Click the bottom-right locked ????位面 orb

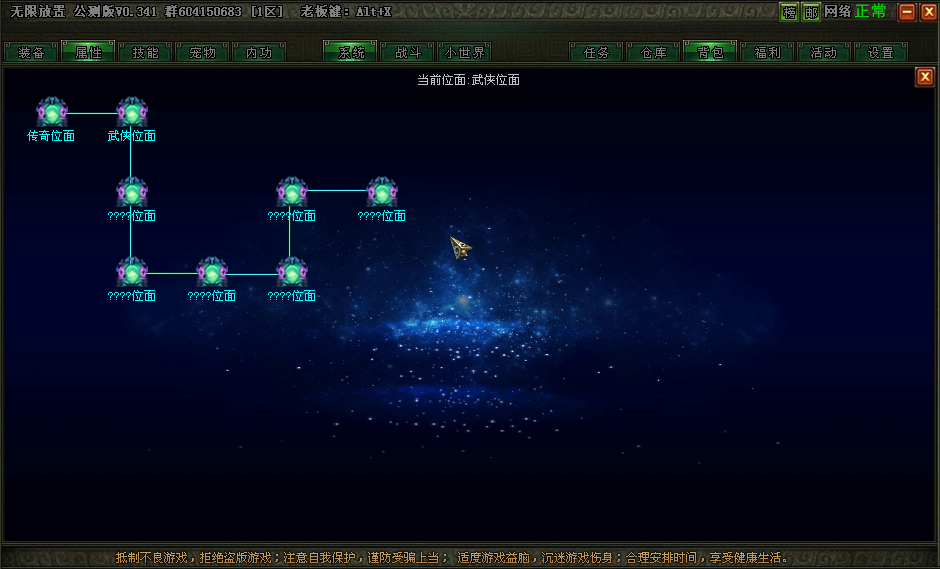click(x=292, y=272)
